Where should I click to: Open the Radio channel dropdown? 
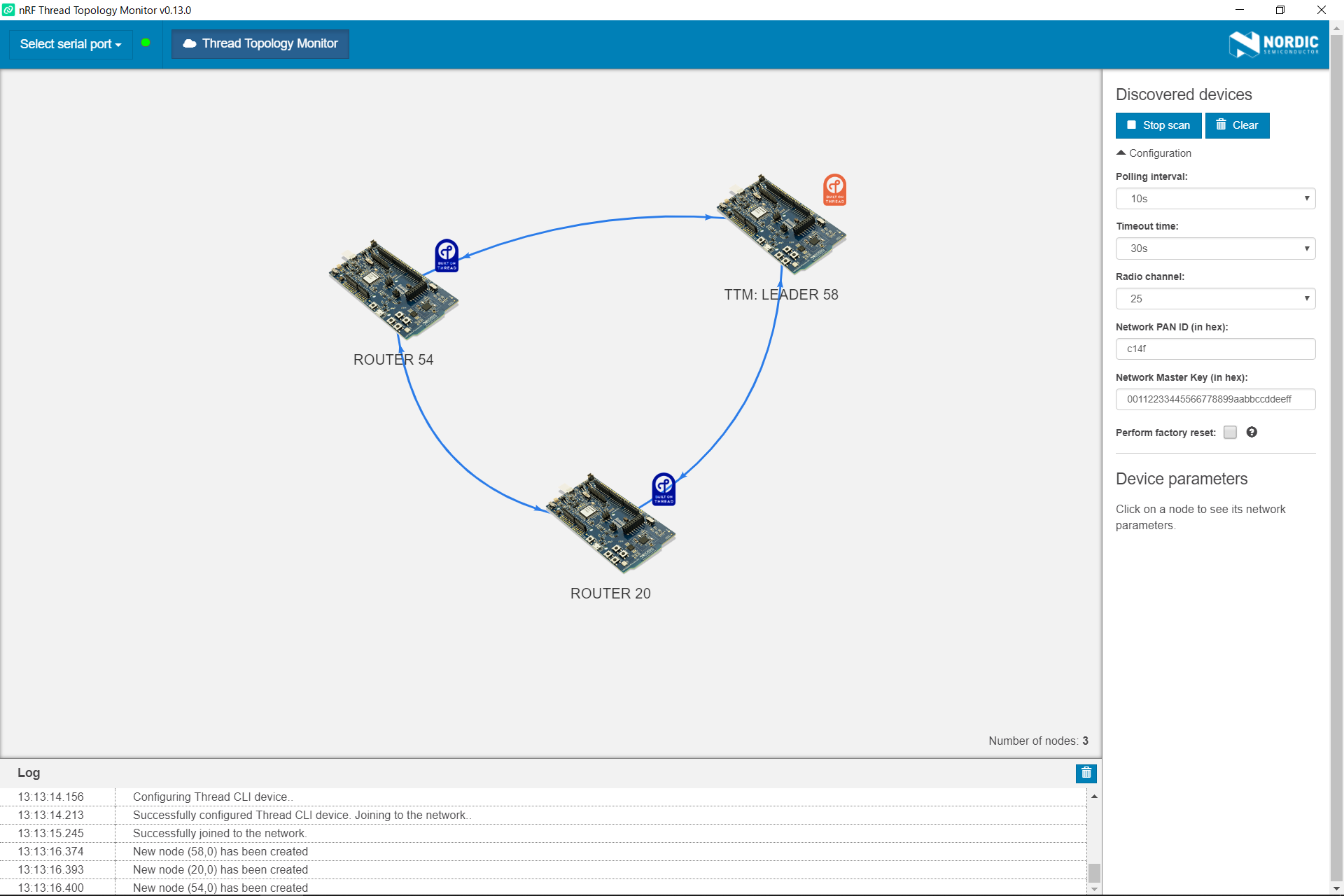(x=1215, y=299)
